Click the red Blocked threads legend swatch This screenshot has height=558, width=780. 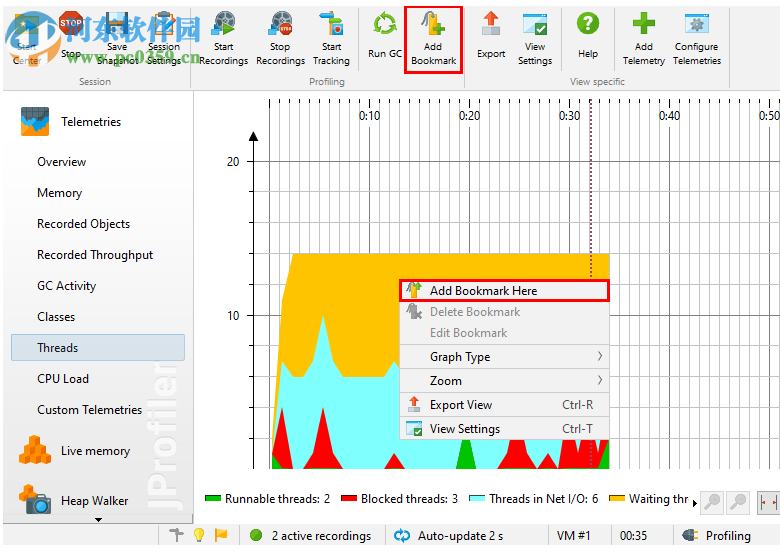pos(349,498)
